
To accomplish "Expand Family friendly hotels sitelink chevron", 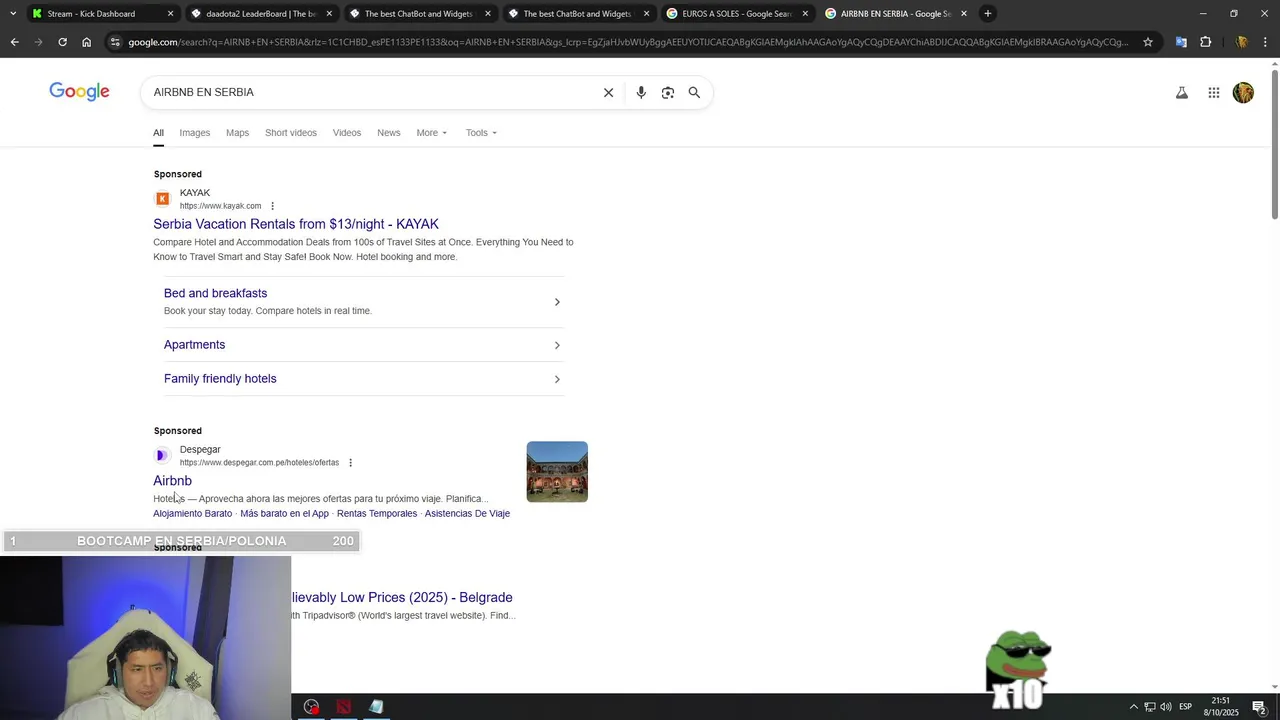I will pyautogui.click(x=557, y=379).
